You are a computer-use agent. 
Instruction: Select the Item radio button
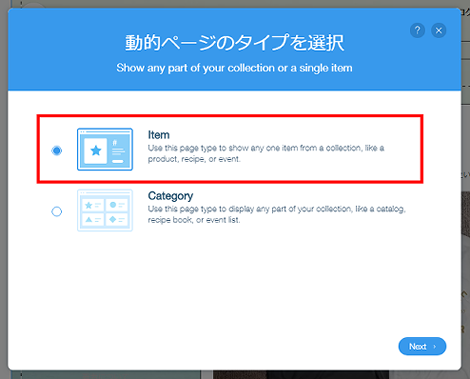point(57,151)
